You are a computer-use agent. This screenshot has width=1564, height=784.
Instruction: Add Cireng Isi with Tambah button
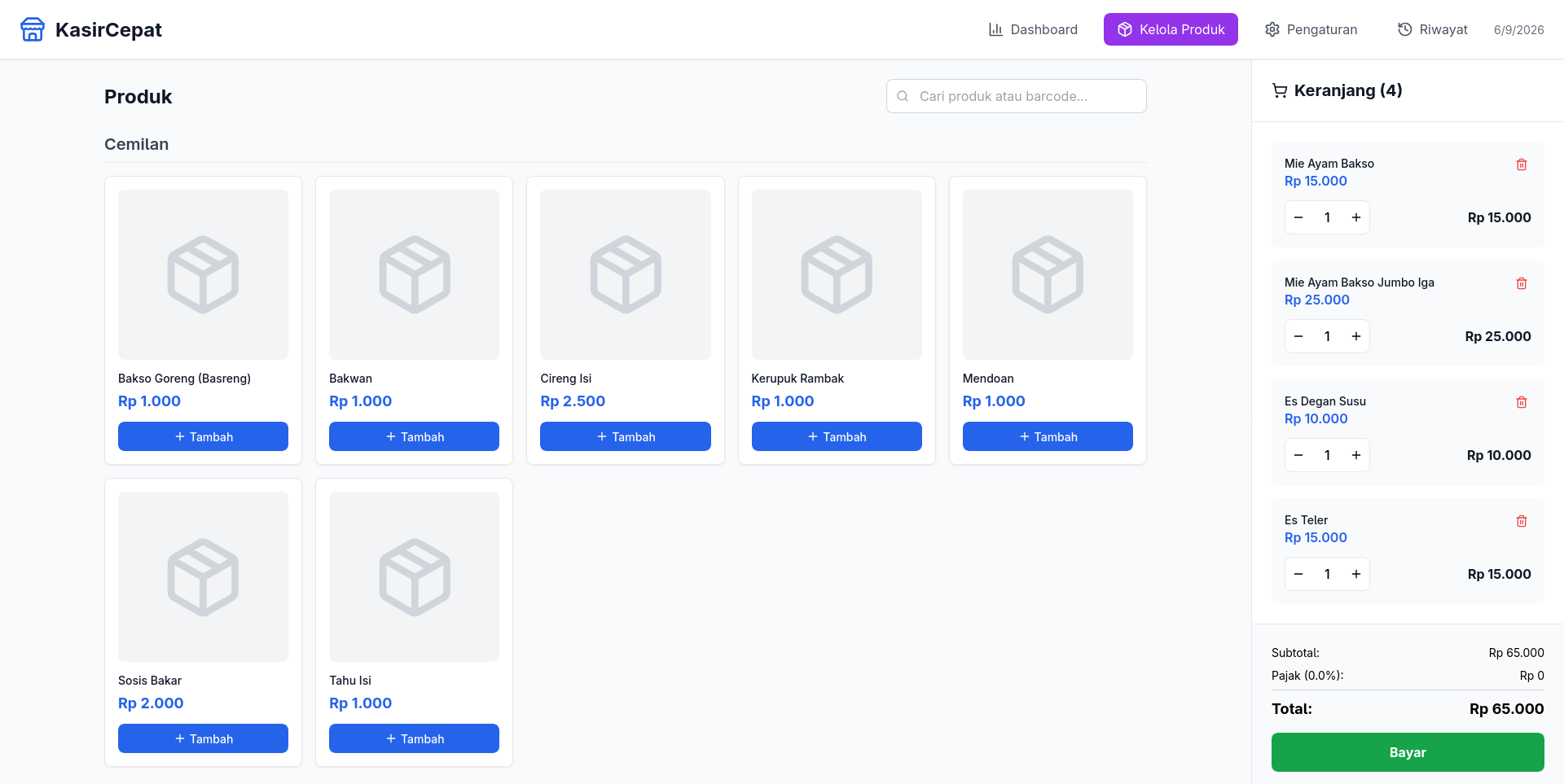[x=626, y=436]
